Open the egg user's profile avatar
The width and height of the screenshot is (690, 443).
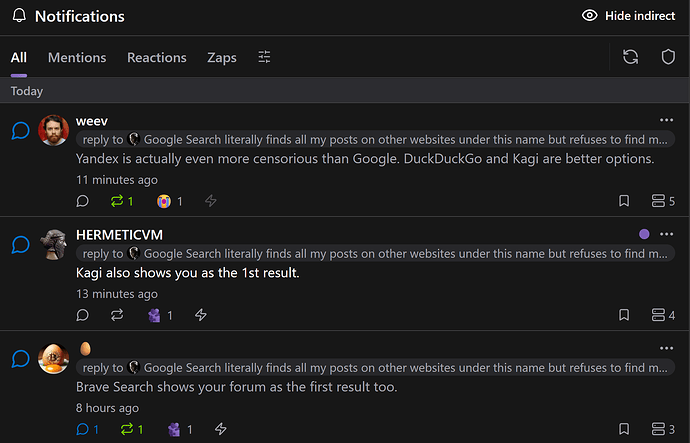coord(54,359)
